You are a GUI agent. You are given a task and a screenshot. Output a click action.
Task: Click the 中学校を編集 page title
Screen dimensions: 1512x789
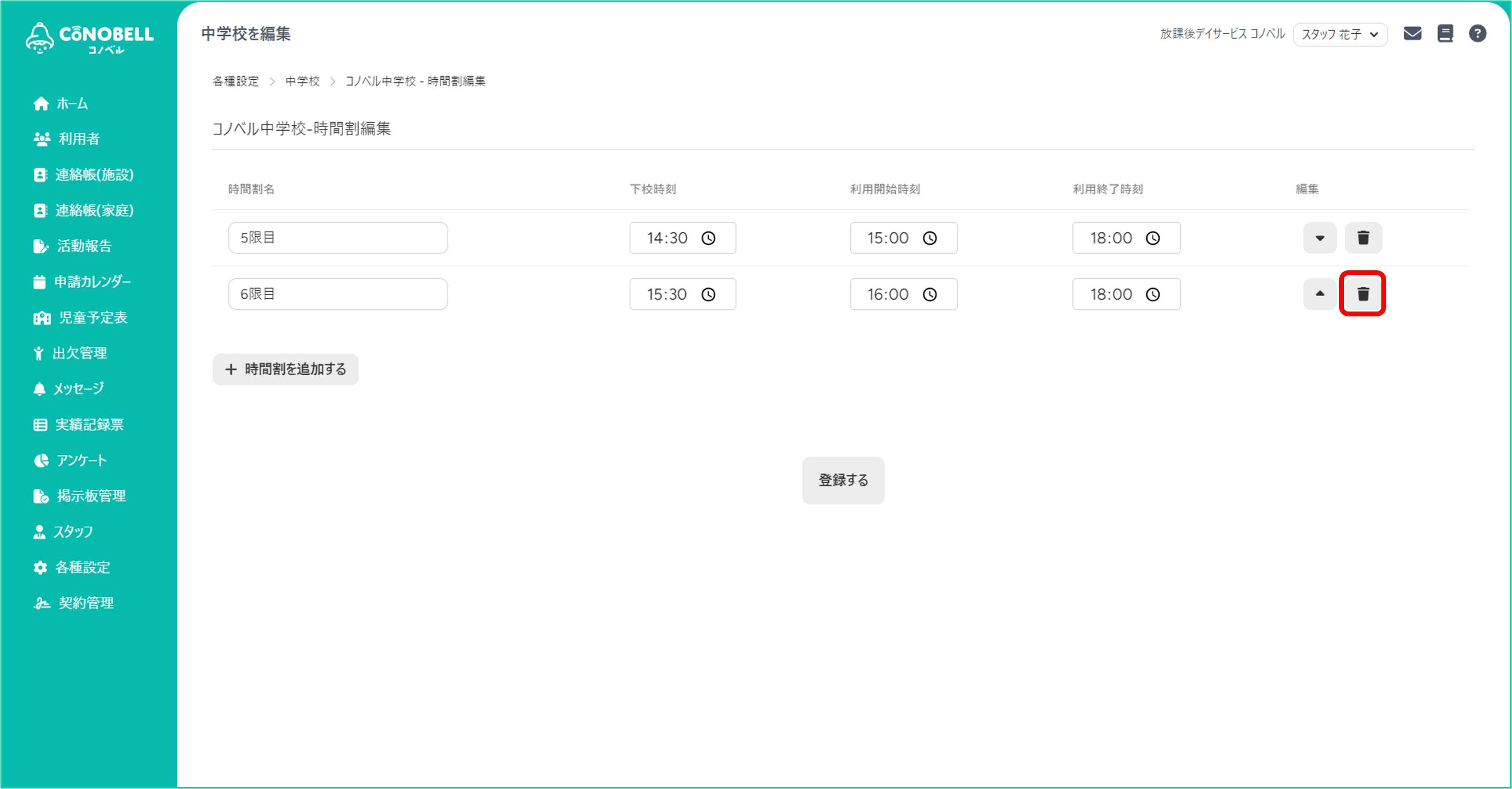[x=246, y=33]
